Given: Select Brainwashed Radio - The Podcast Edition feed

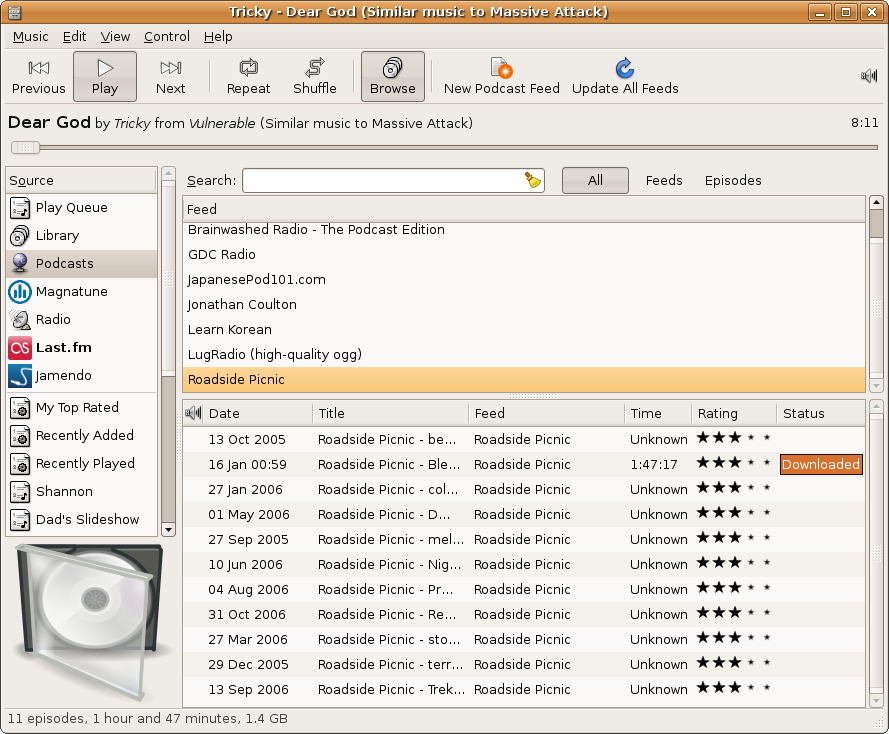Looking at the screenshot, I should point(524,230).
